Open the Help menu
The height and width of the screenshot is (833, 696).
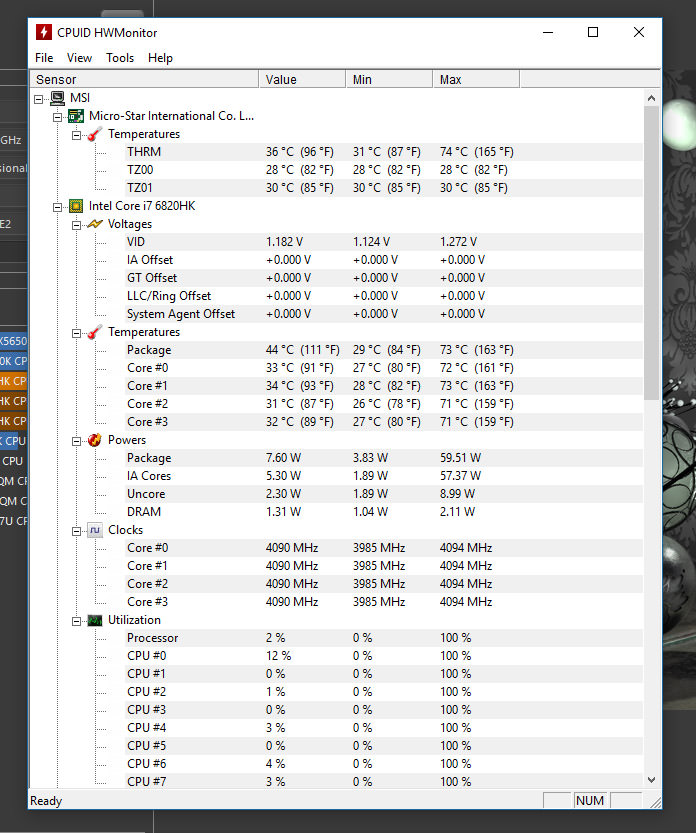click(x=160, y=58)
